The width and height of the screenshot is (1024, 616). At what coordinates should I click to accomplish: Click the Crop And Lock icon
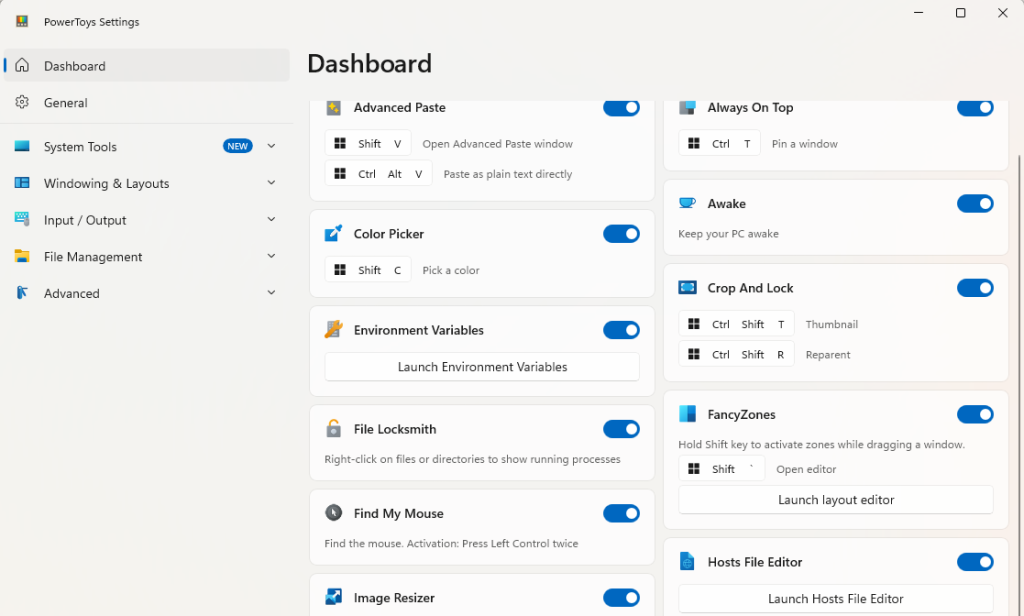pyautogui.click(x=687, y=287)
